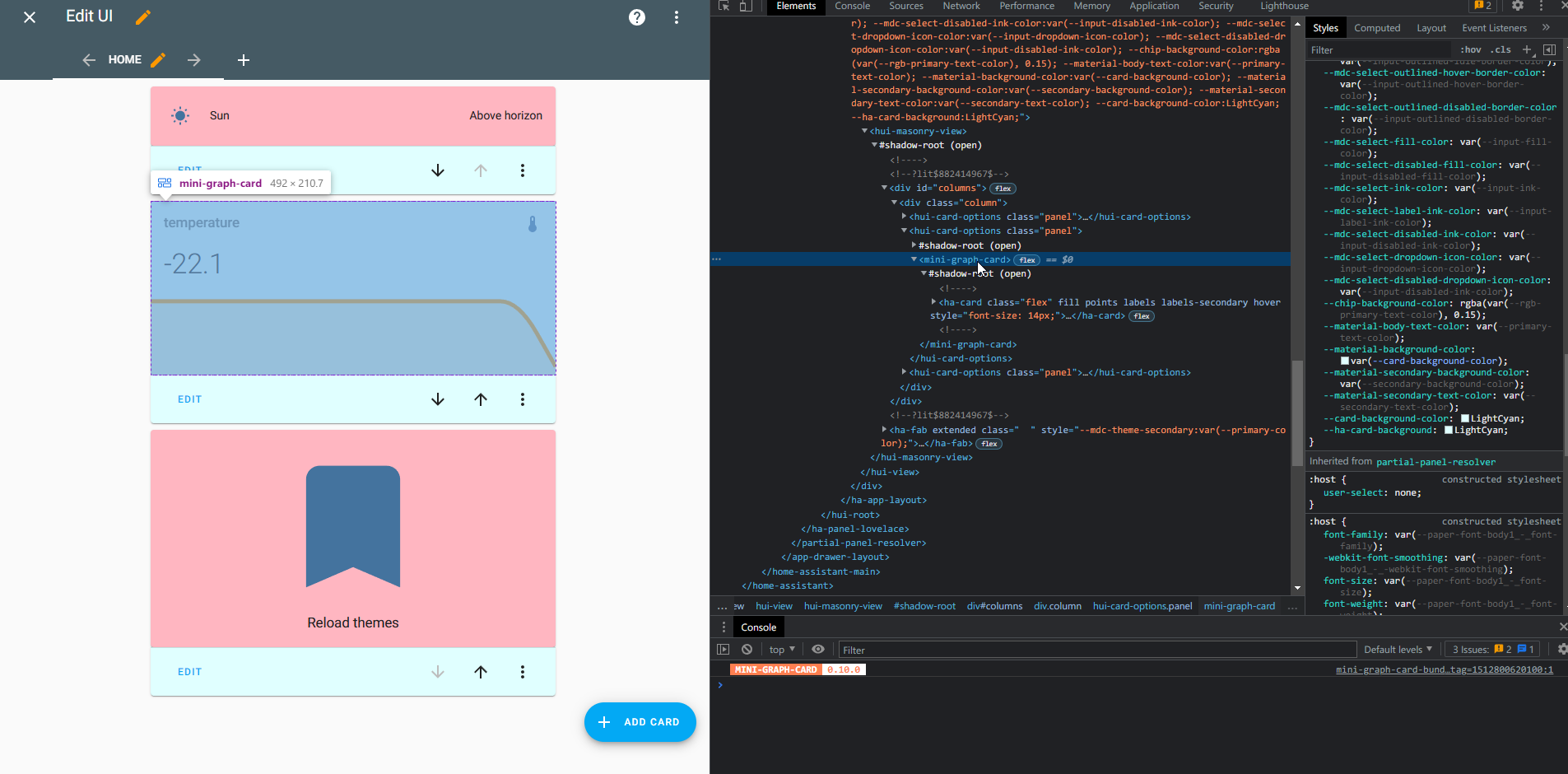Create a live expression in the console
The width and height of the screenshot is (1568, 774).
point(818,649)
